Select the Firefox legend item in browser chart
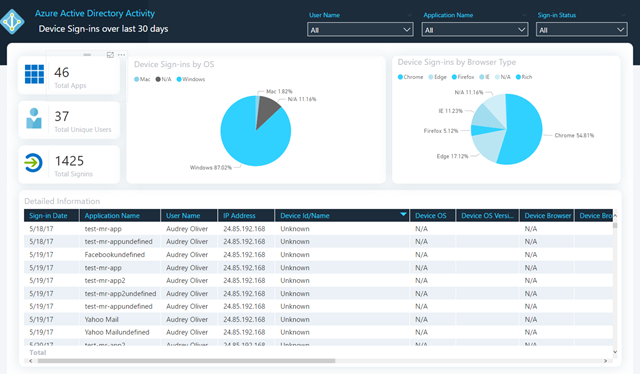This screenshot has height=374, width=640. pos(463,77)
